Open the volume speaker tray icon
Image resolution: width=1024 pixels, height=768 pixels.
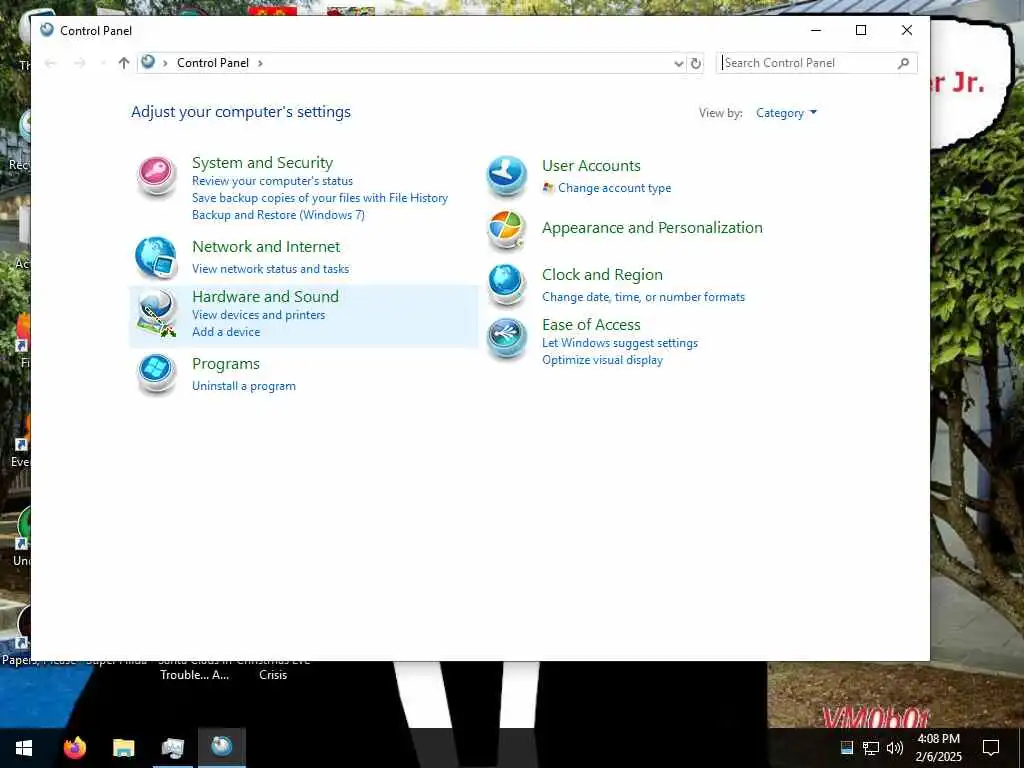coord(895,748)
